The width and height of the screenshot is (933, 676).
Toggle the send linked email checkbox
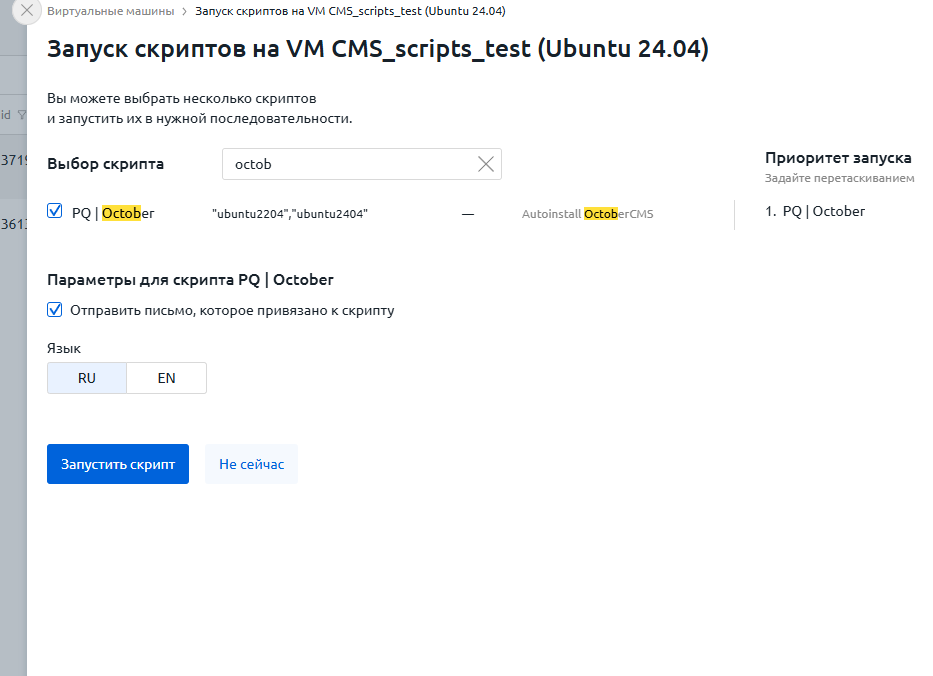[x=55, y=309]
